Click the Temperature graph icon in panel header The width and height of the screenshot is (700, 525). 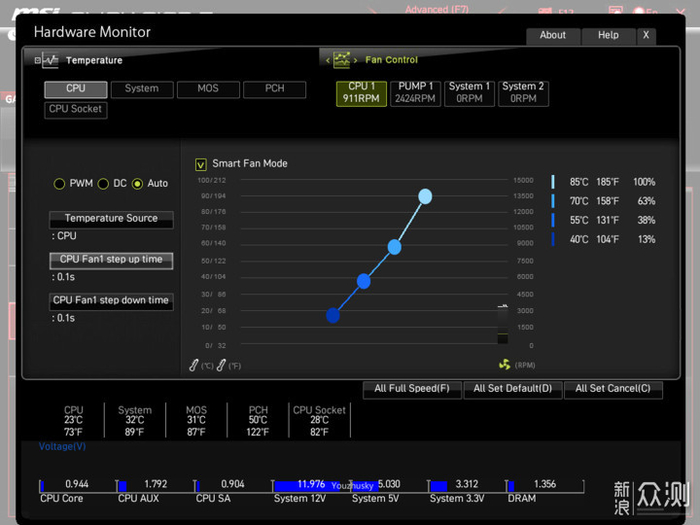click(50, 61)
